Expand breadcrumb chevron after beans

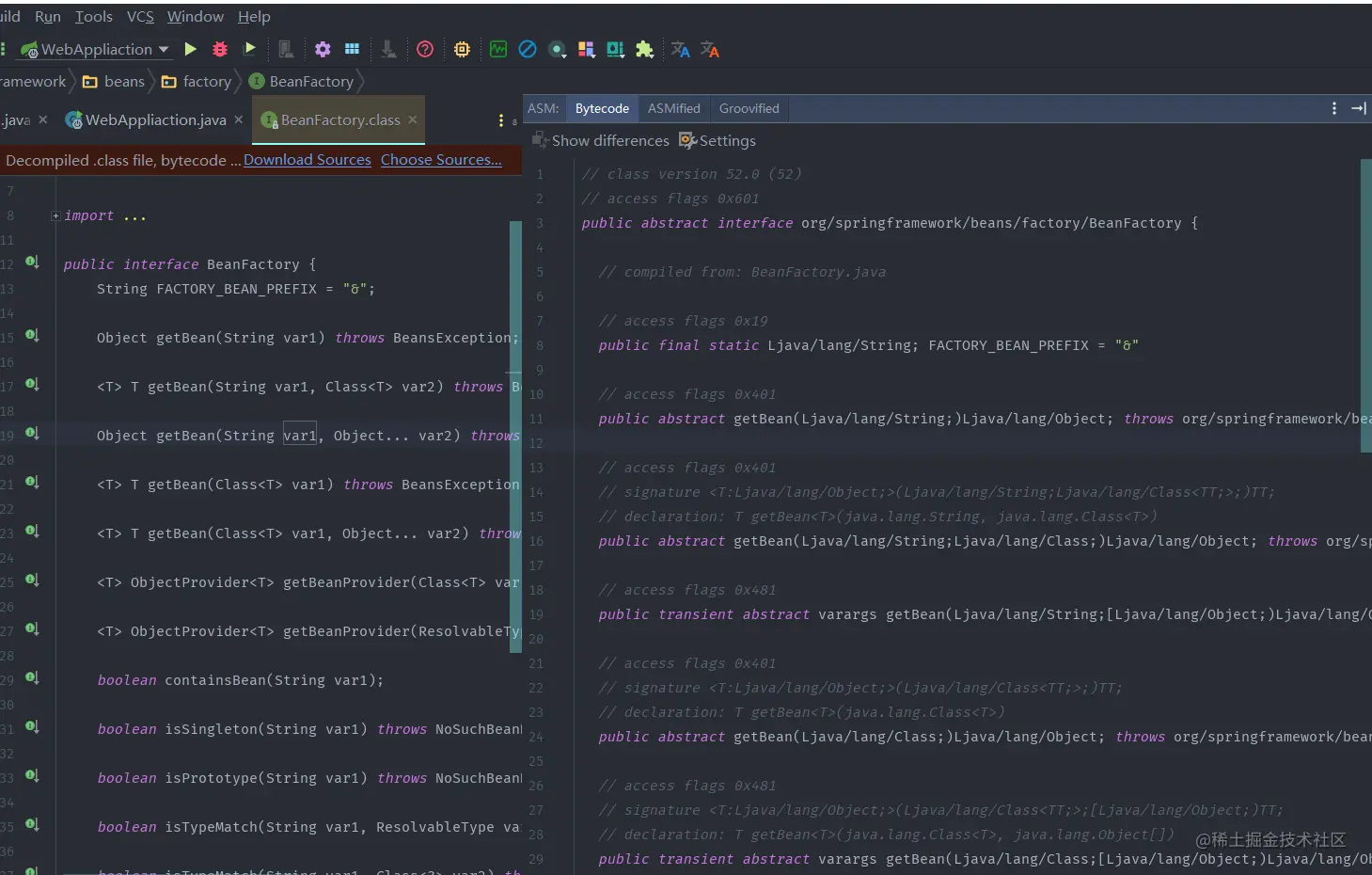(x=152, y=82)
